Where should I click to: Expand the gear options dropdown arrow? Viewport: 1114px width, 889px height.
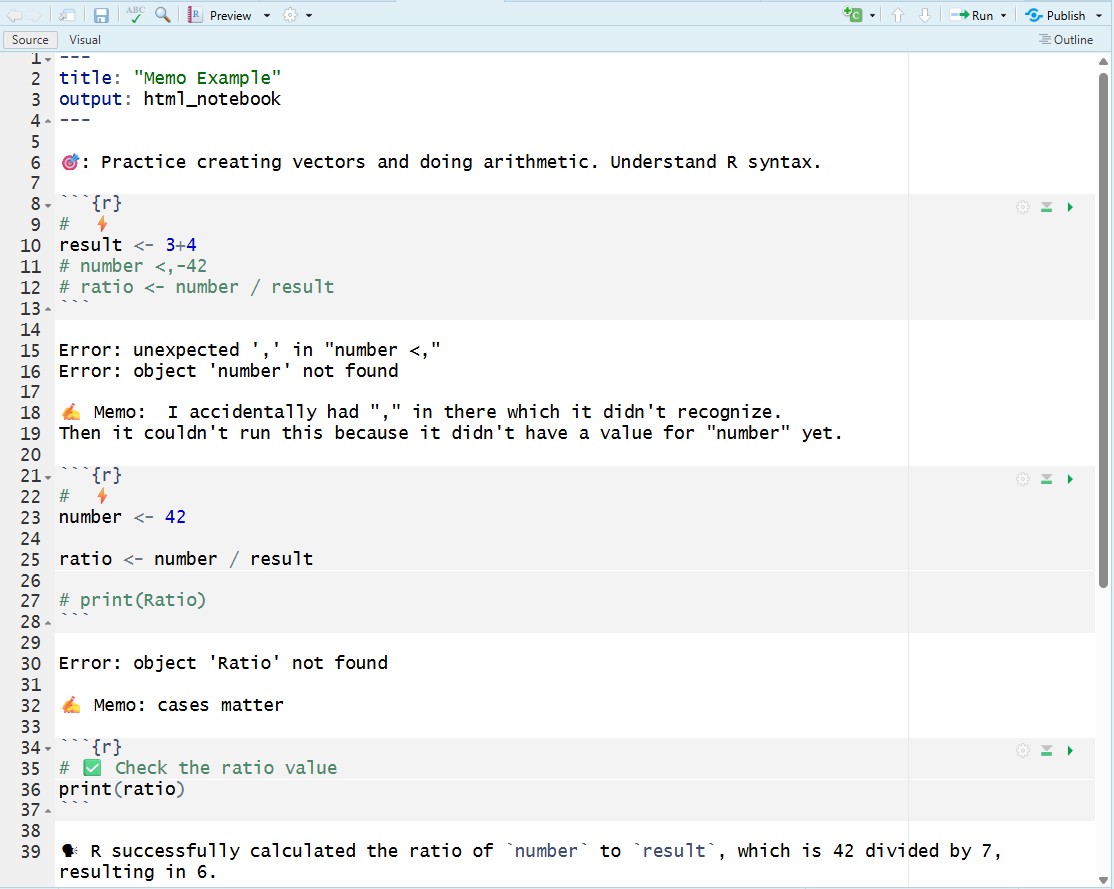(x=309, y=16)
